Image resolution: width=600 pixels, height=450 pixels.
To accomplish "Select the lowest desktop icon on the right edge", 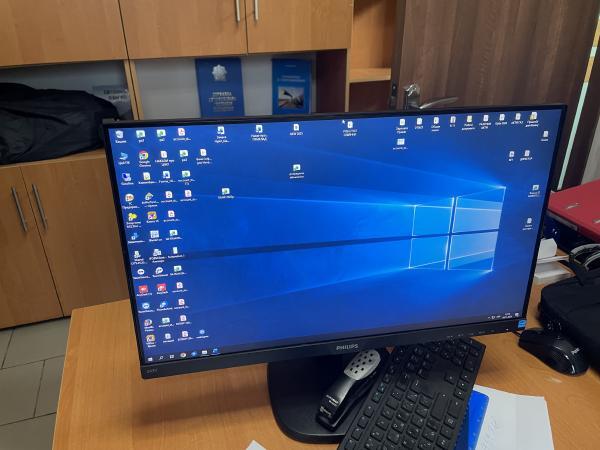I will (528, 222).
